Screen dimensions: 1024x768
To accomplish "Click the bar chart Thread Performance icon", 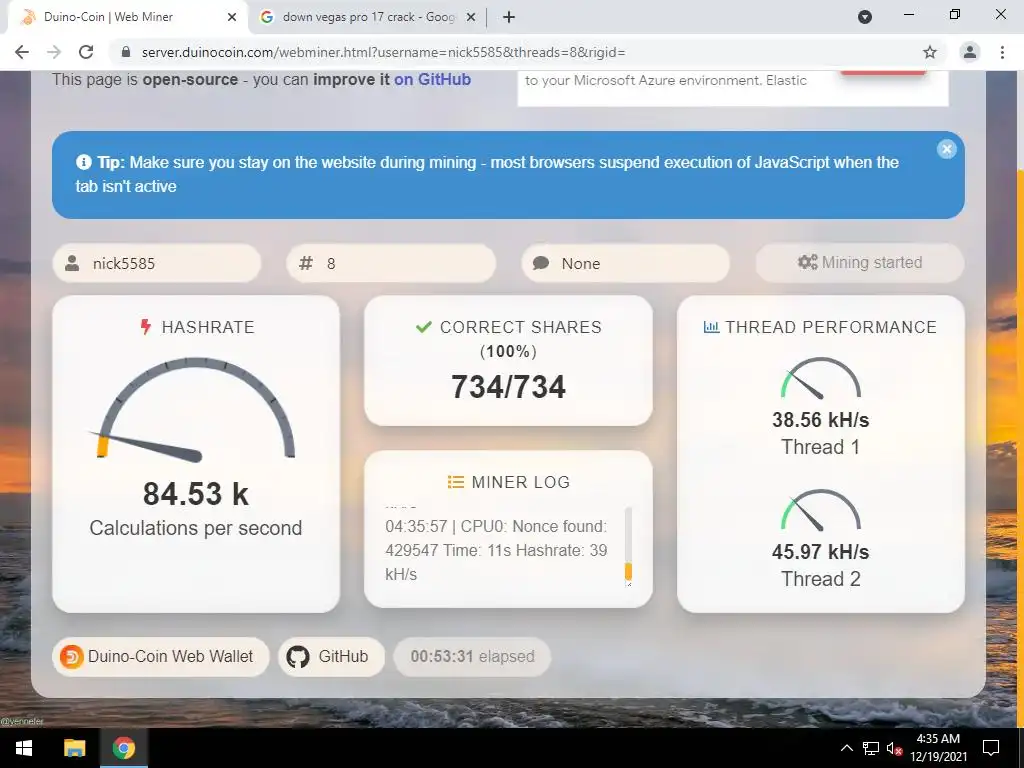I will (711, 327).
